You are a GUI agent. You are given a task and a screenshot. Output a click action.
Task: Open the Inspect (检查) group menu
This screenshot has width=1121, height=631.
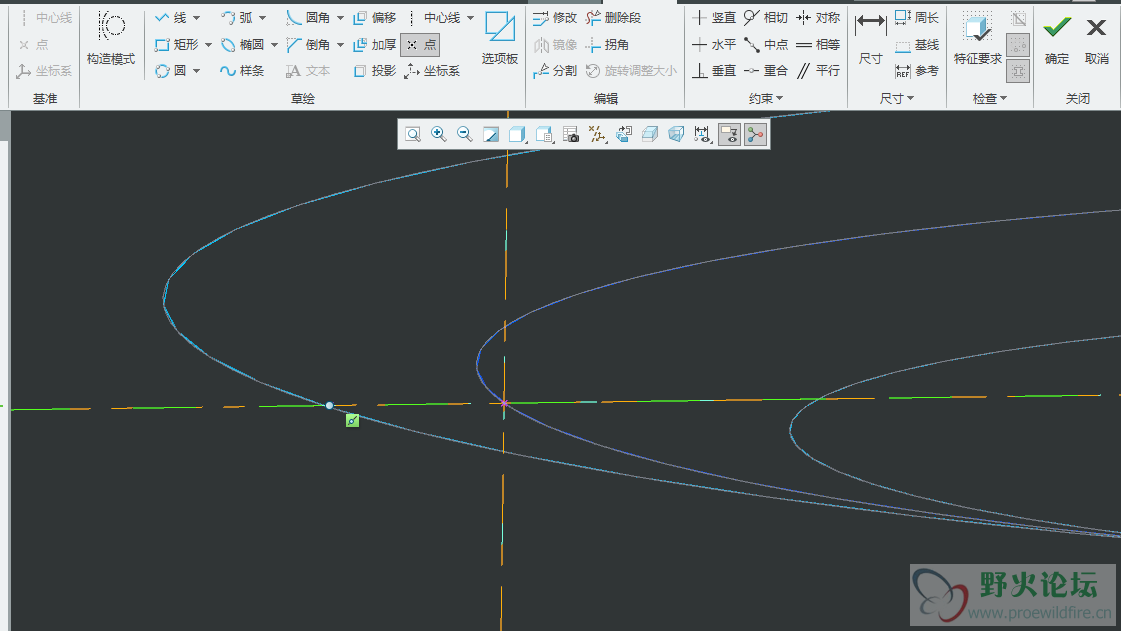[x=989, y=98]
